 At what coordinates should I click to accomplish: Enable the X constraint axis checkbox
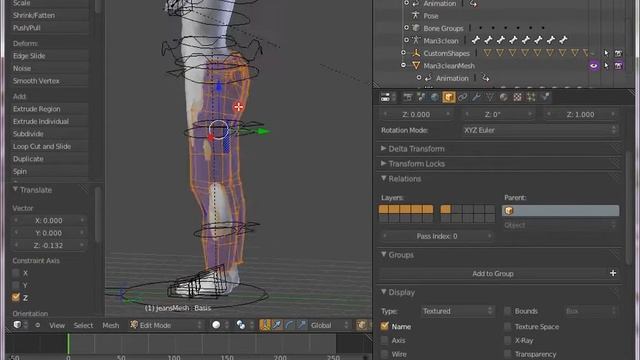click(16, 273)
